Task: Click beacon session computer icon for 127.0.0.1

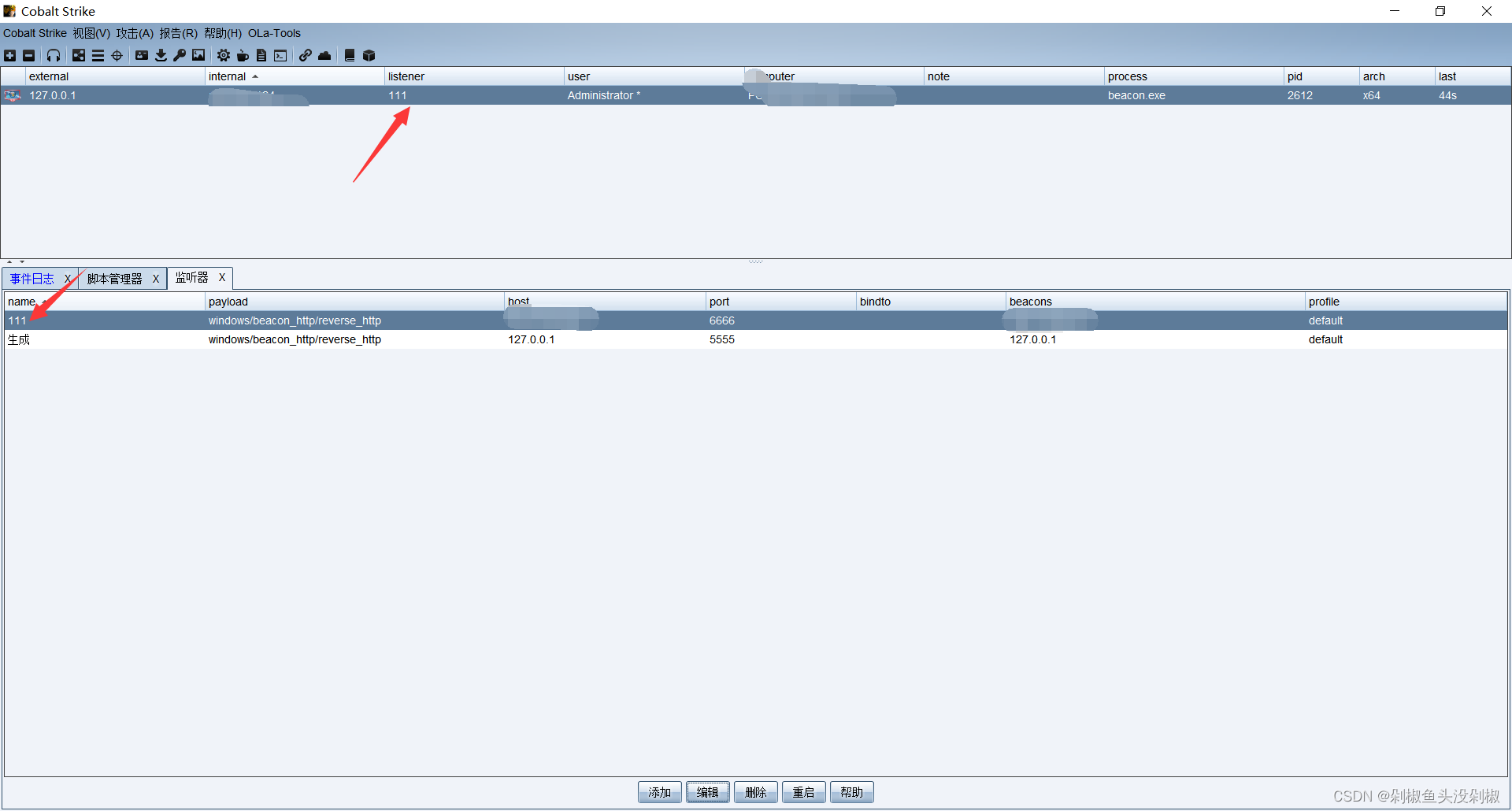Action: tap(13, 95)
